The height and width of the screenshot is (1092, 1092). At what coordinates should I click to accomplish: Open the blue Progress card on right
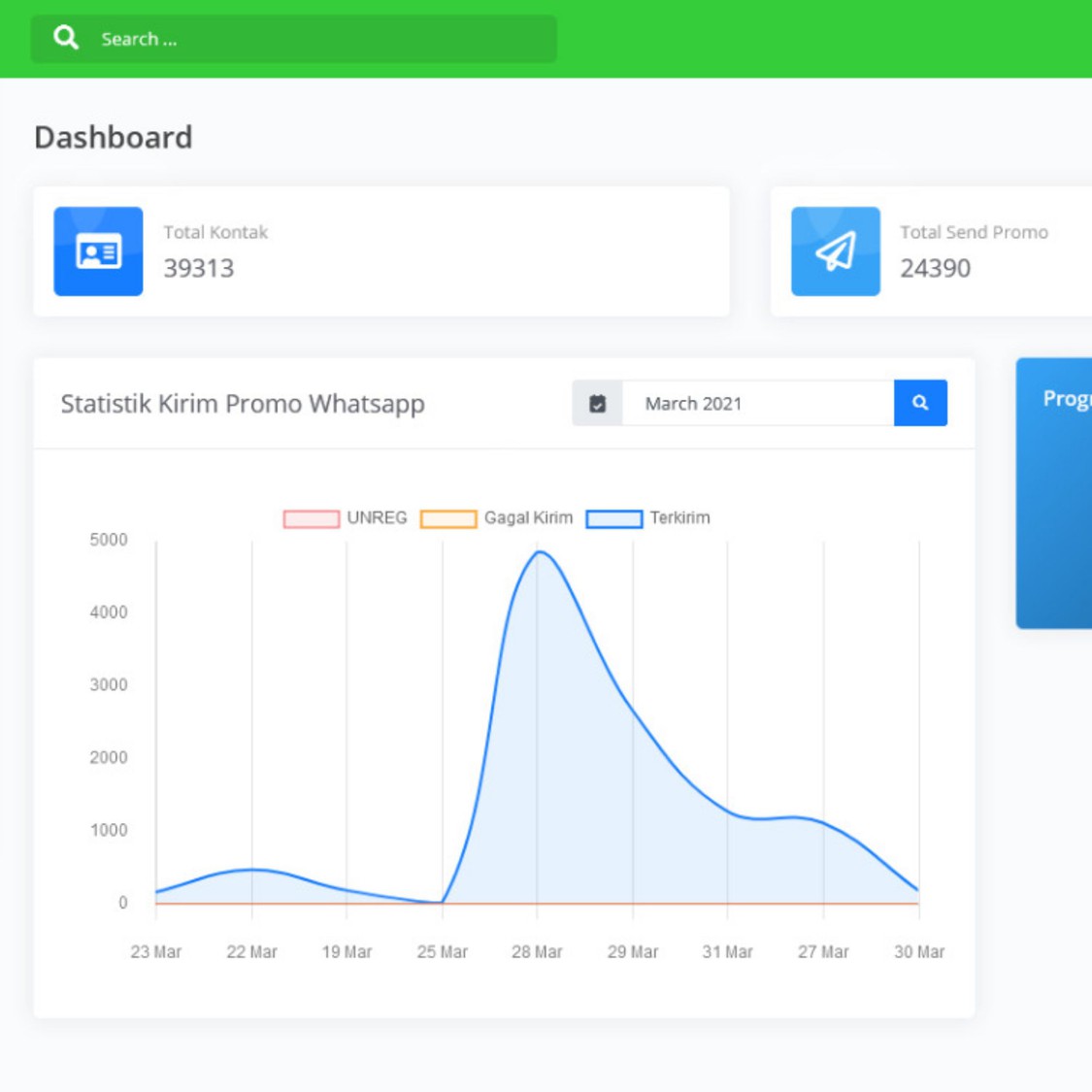(1054, 493)
